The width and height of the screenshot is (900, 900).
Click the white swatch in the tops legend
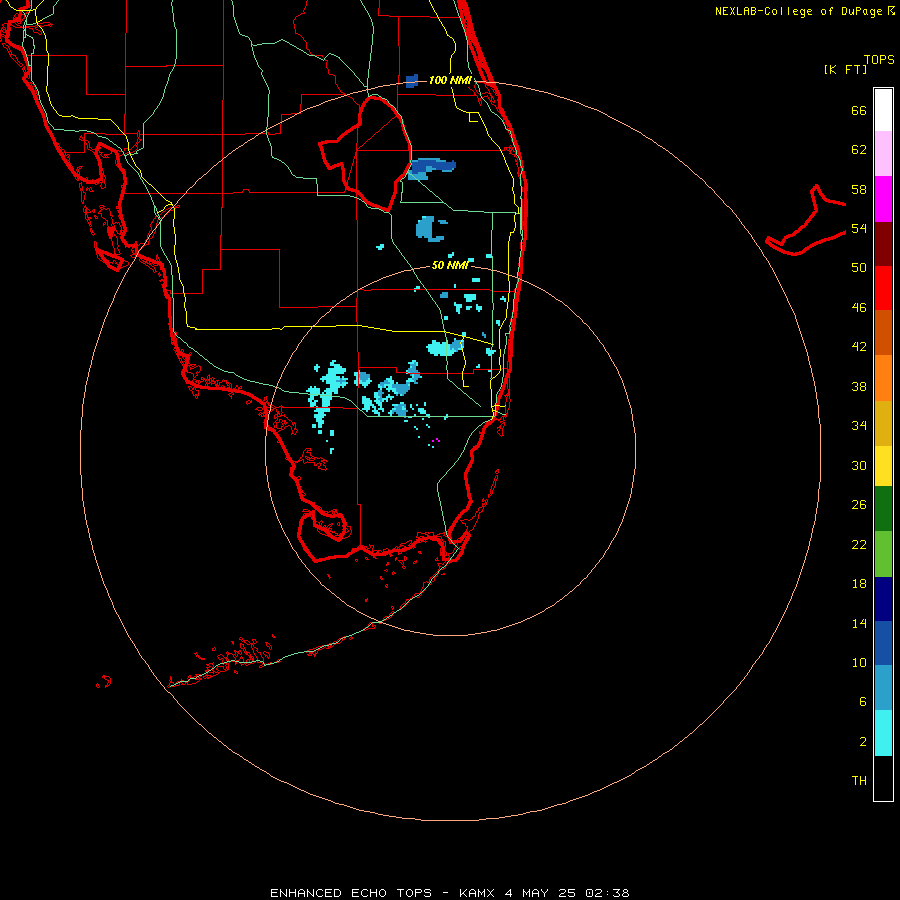point(883,110)
